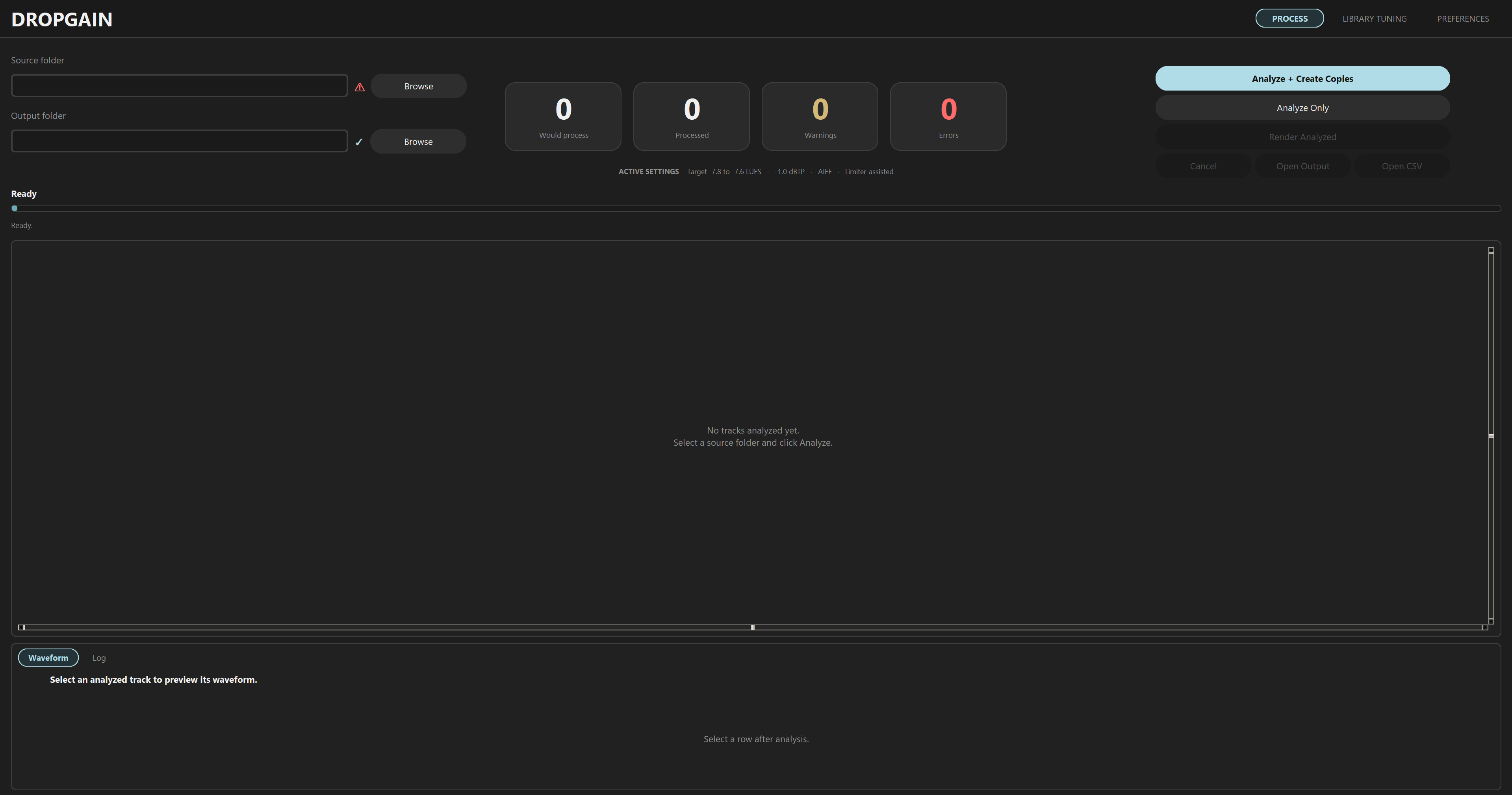1512x795 pixels.
Task: Click the '-1.0 dBTP' setting text
Action: (x=789, y=171)
